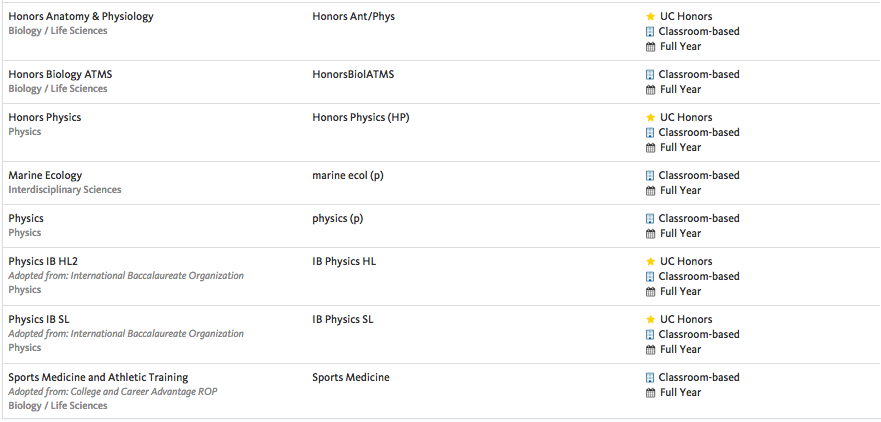Image resolution: width=881 pixels, height=422 pixels.
Task: Open Sports Medicine and Athletic Training course
Action: coord(98,378)
